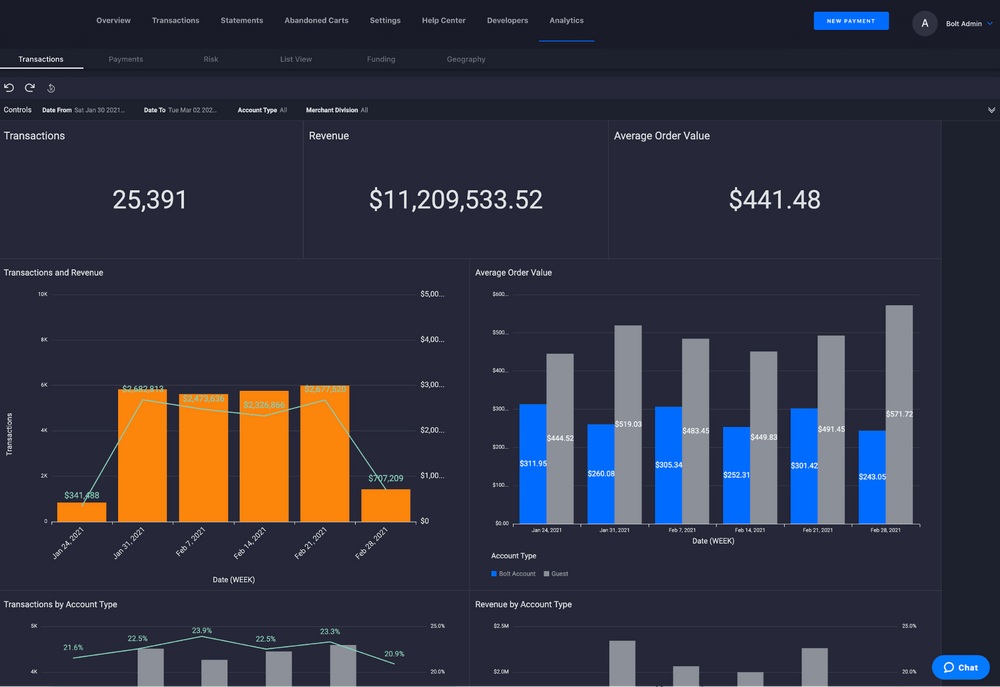The height and width of the screenshot is (687, 1000).
Task: Click the blue bar labeled $301.42
Action: (x=804, y=466)
